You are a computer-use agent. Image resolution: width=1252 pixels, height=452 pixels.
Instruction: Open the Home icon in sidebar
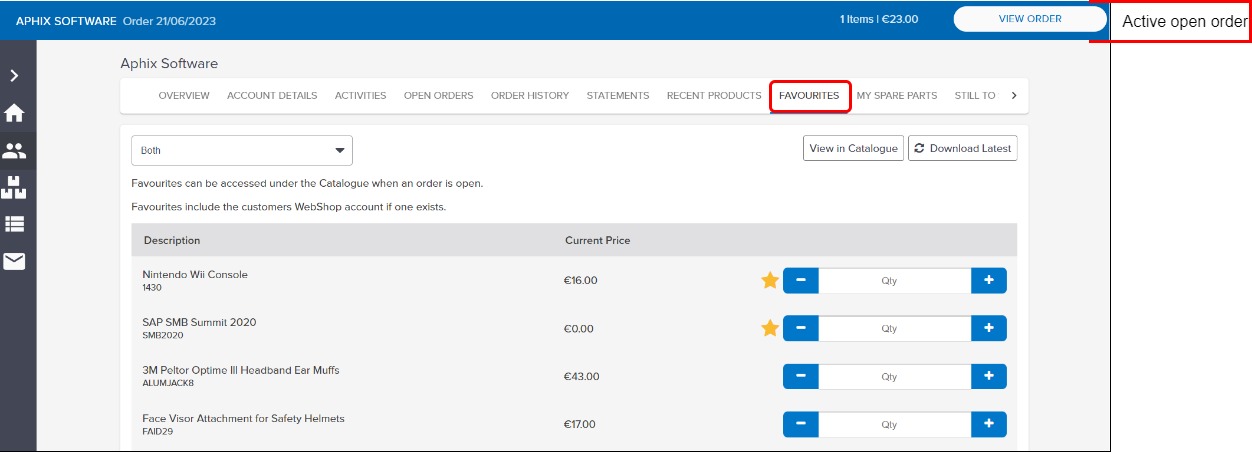[x=15, y=114]
